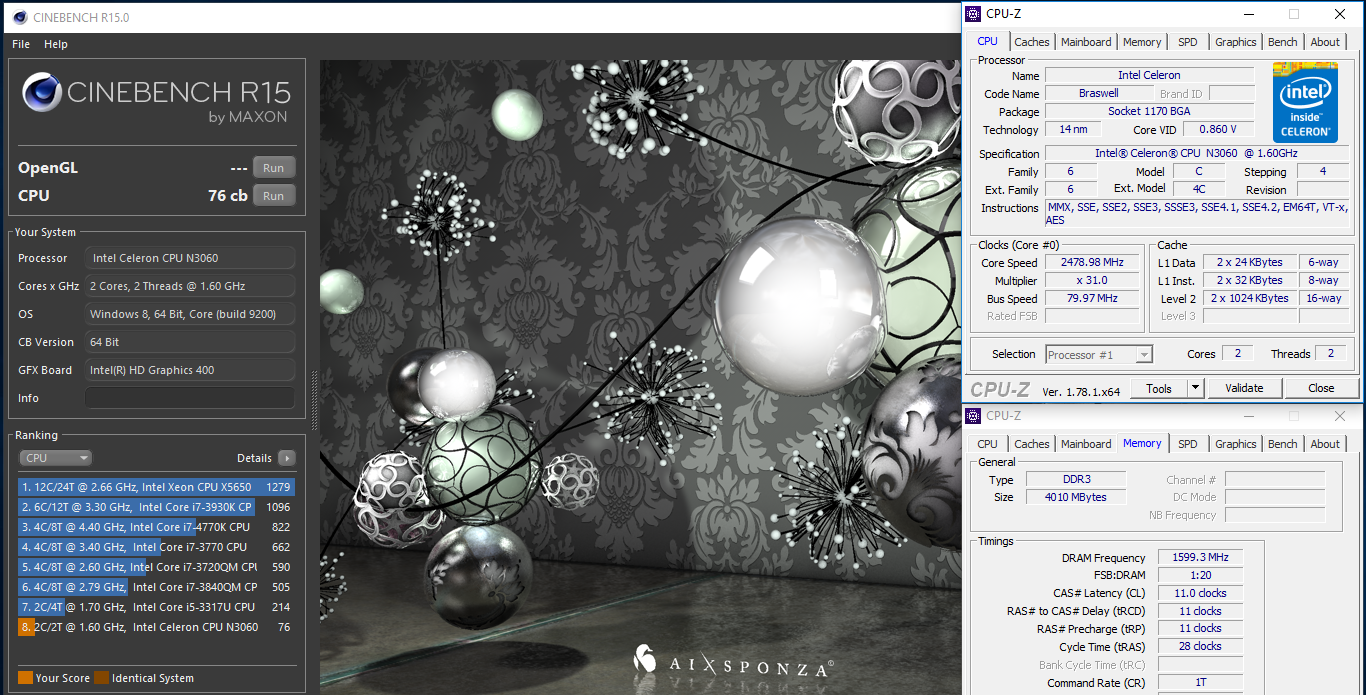Switch to Graphics tab in upper CPU-Z
Image resolution: width=1366 pixels, height=695 pixels.
[1236, 42]
